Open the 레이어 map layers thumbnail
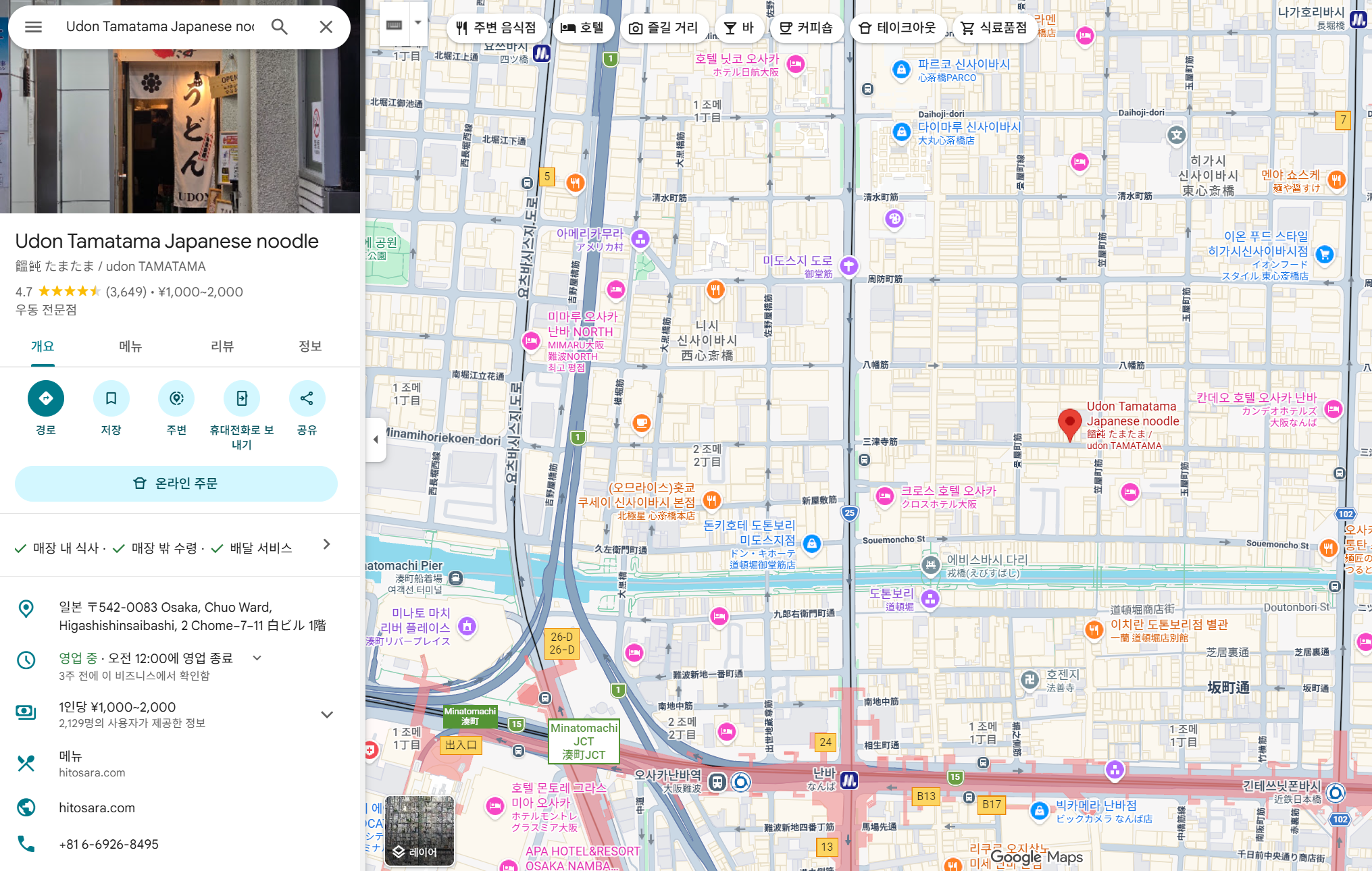Image resolution: width=1372 pixels, height=871 pixels. (x=420, y=831)
